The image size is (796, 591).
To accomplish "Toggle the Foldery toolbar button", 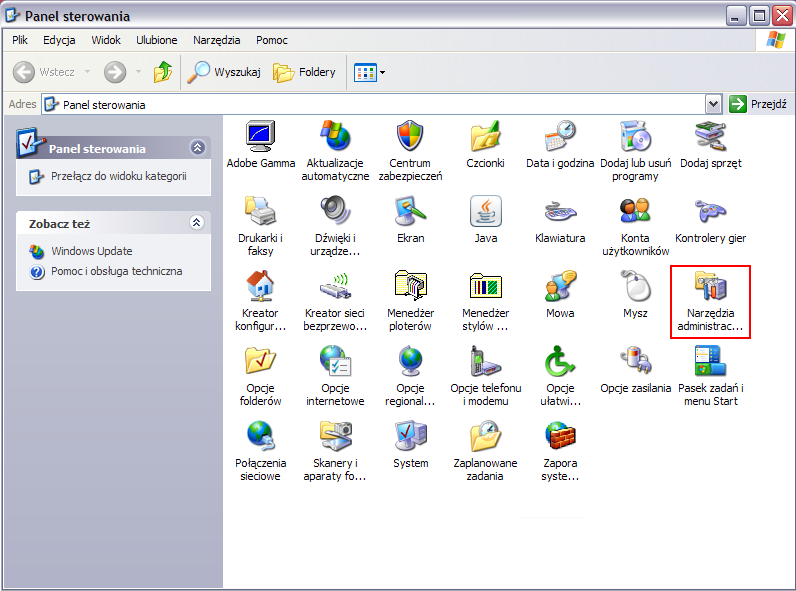I will click(305, 72).
